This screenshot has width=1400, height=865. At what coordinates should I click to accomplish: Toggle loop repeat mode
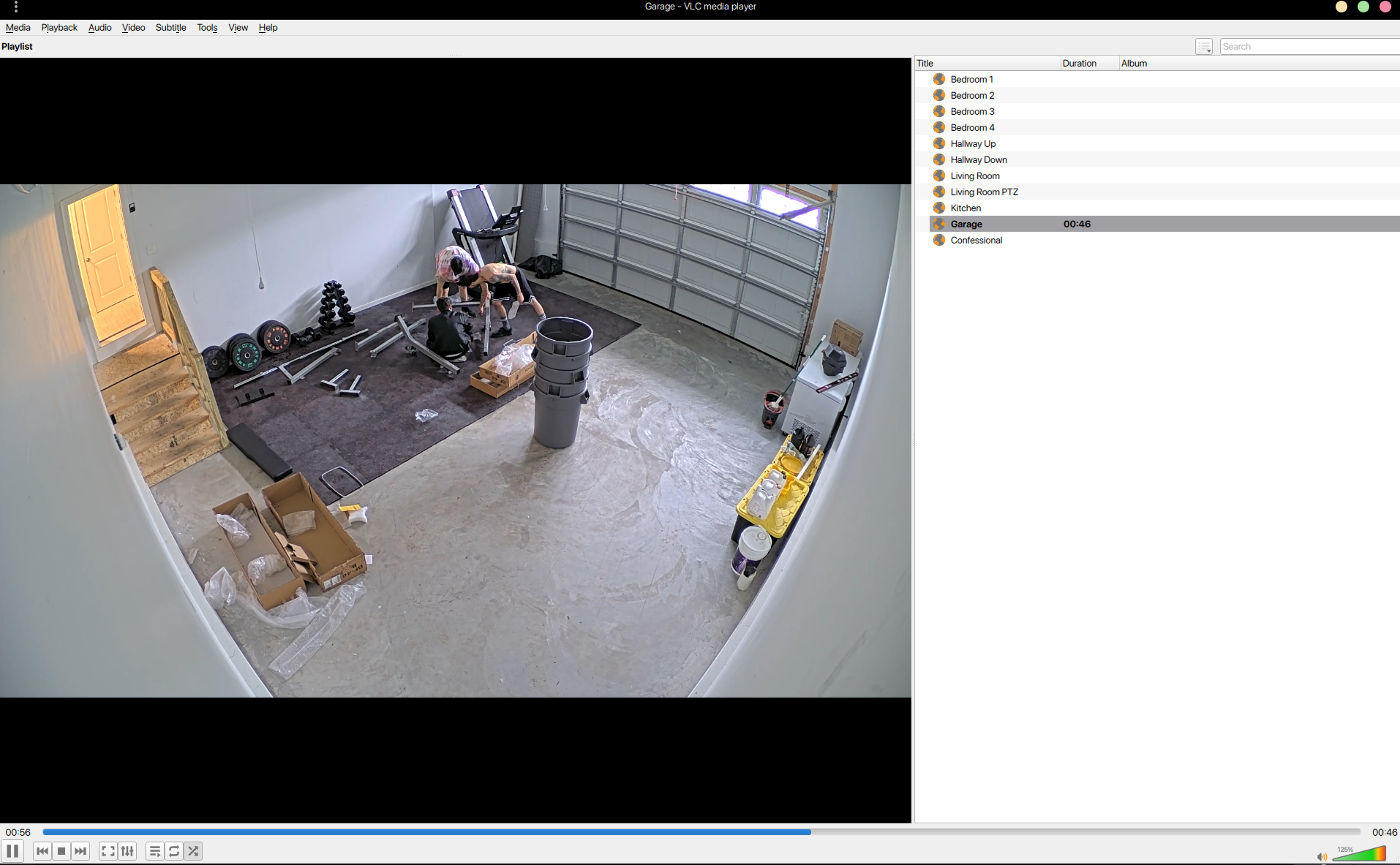tap(174, 851)
